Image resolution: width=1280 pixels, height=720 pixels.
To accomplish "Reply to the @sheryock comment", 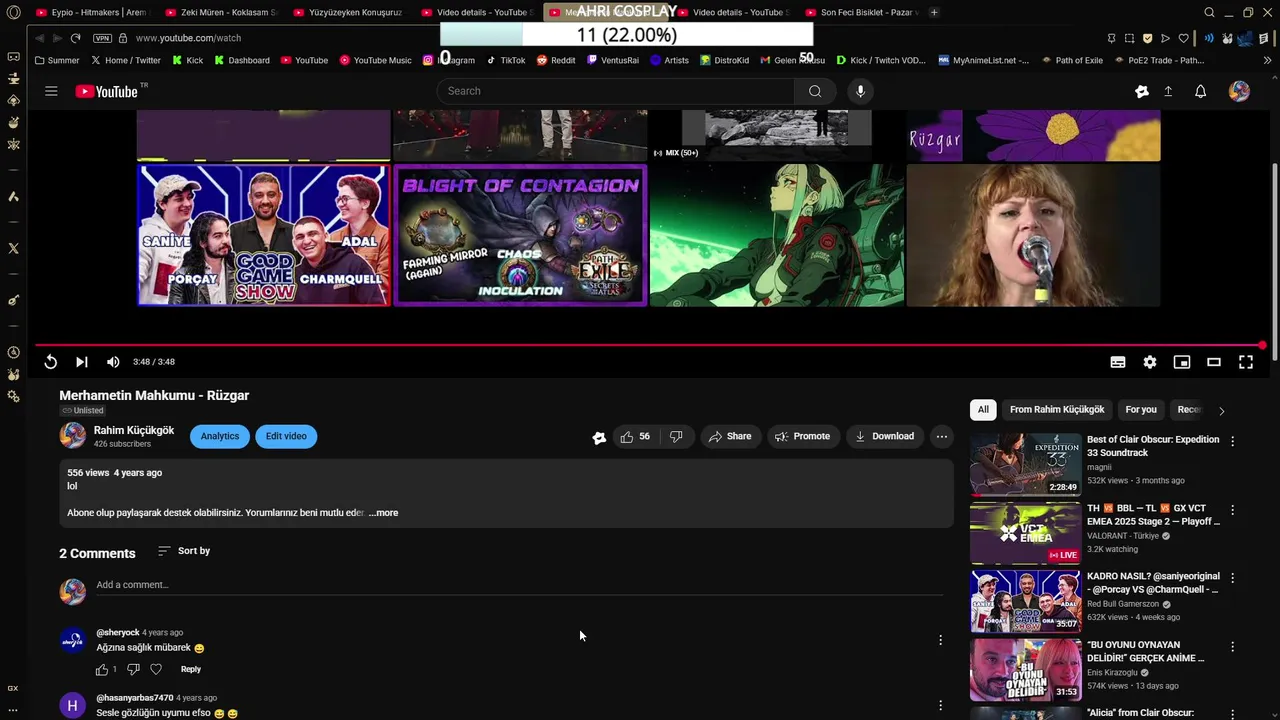I will (x=191, y=669).
